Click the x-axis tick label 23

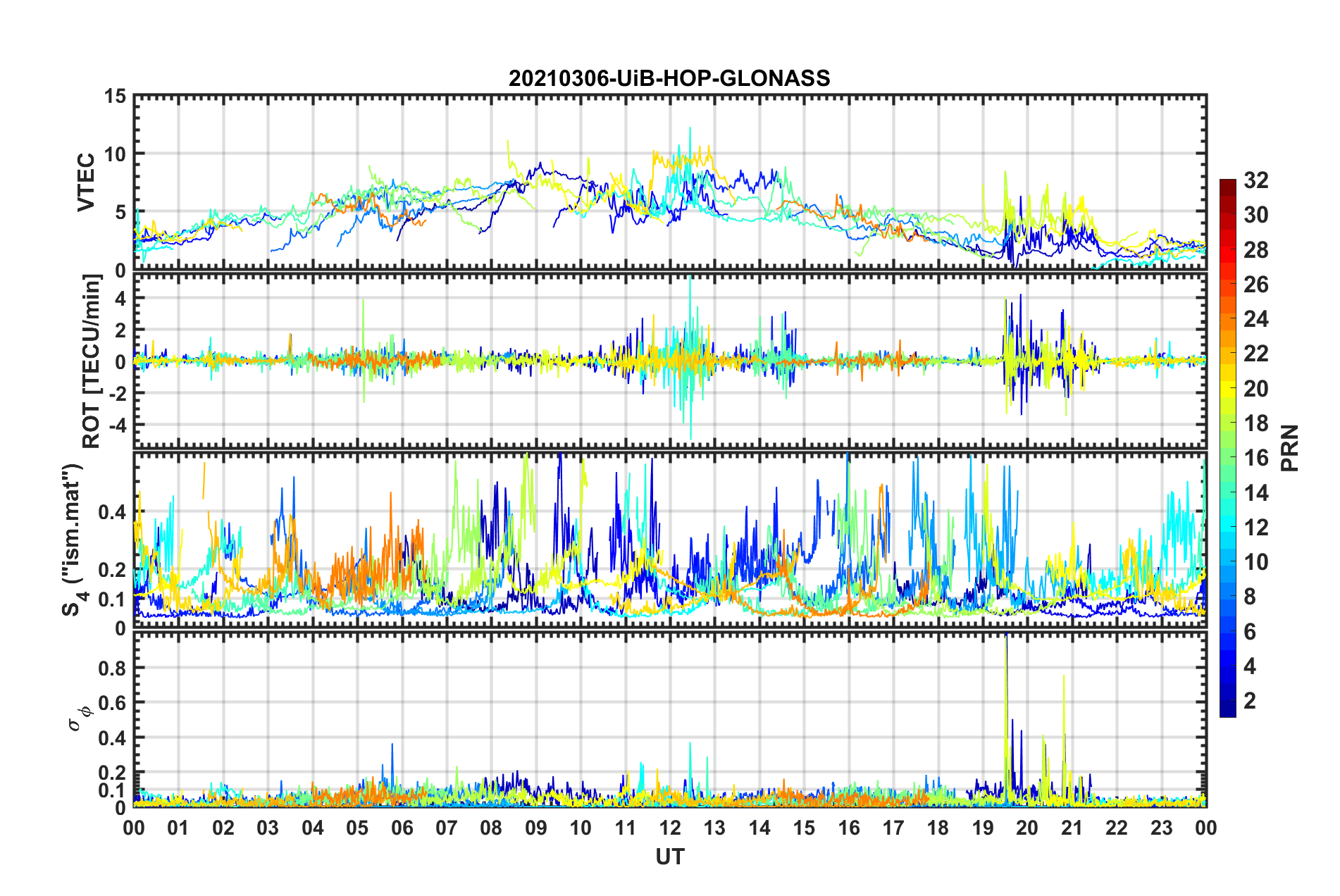1161,828
